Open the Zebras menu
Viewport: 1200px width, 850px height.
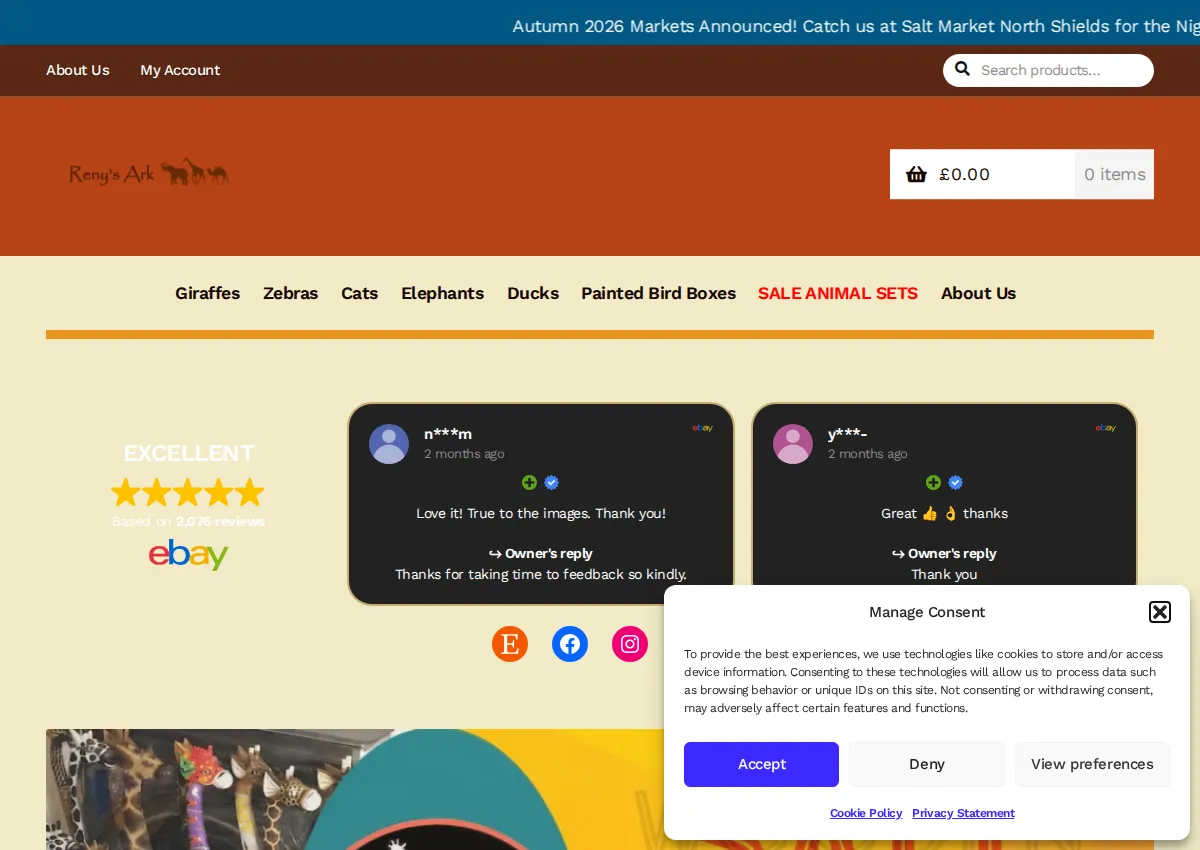point(291,293)
